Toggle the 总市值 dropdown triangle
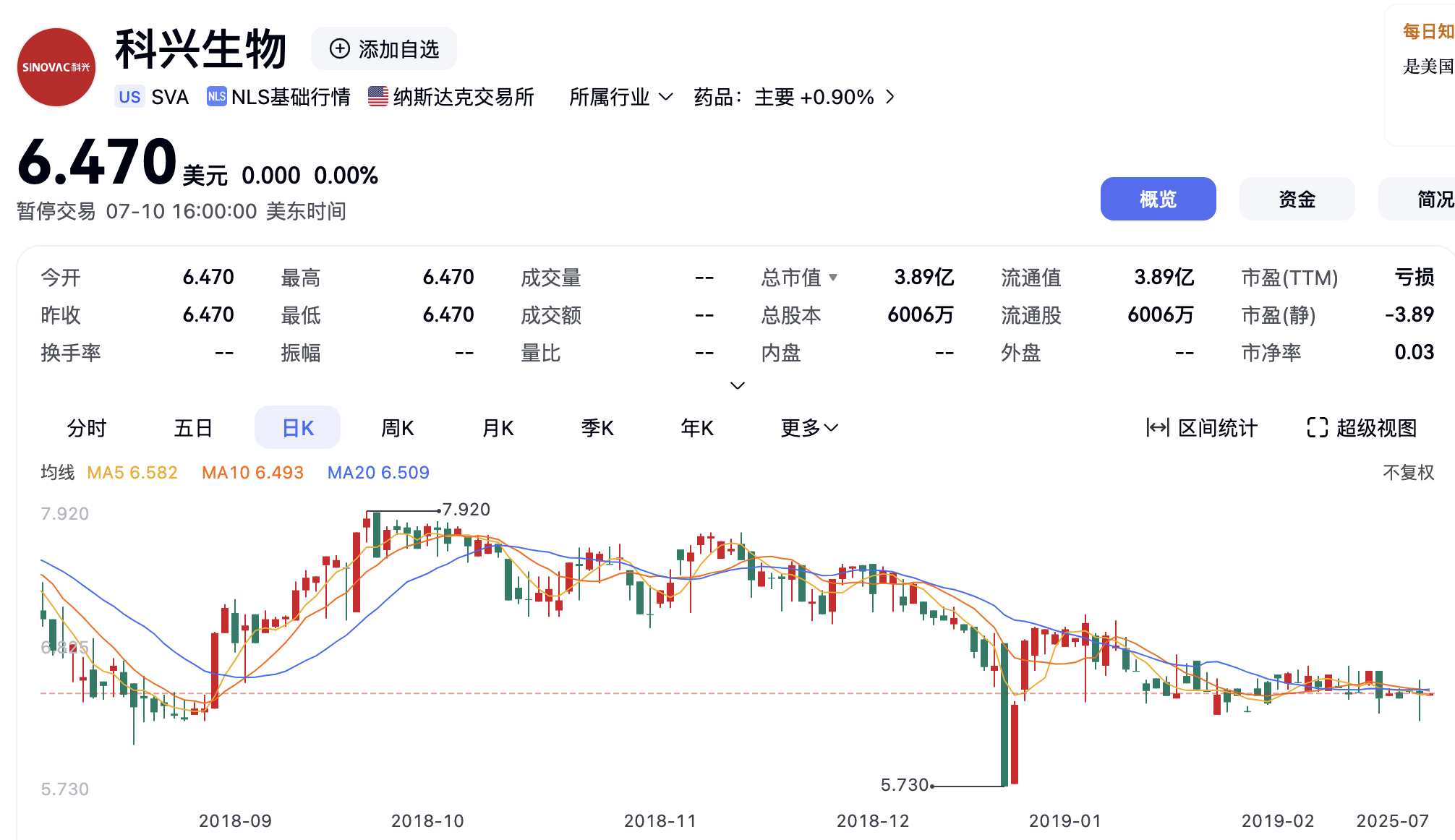This screenshot has width=1455, height=840. pos(833,278)
